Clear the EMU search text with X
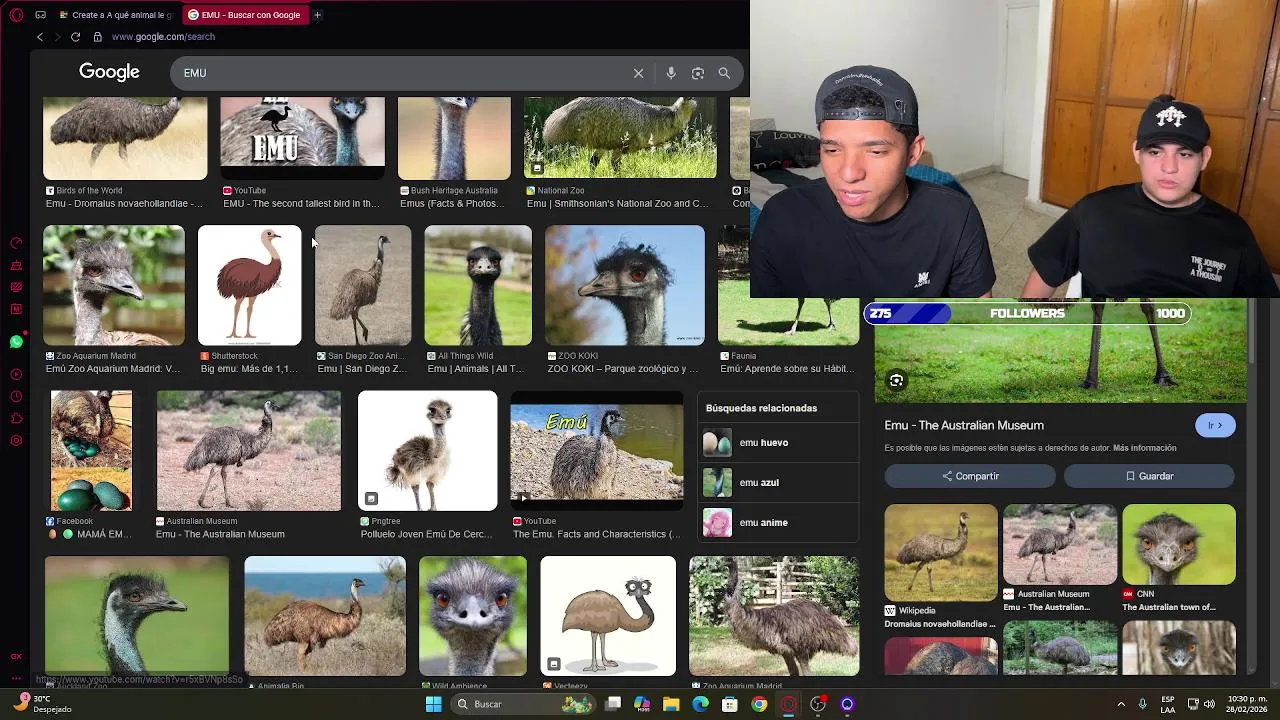Image resolution: width=1280 pixels, height=720 pixels. (x=638, y=73)
